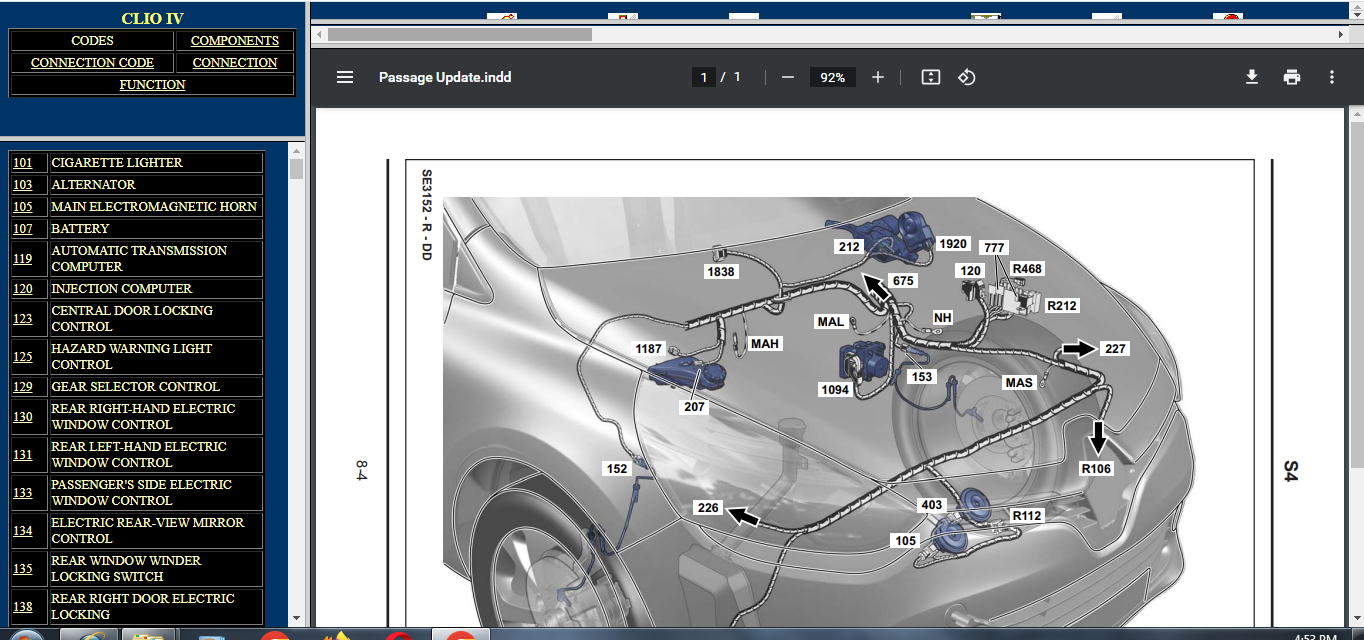Select GEAR SELECTOR CONTROL row text
This screenshot has height=640, width=1364.
(x=135, y=386)
